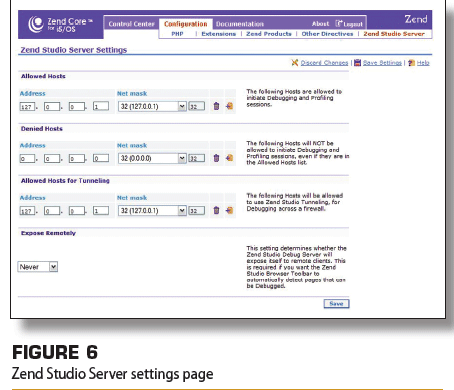Add a new Allowed Hosts entry icon
Viewport: 454px width, 390px height.
pyautogui.click(x=229, y=106)
